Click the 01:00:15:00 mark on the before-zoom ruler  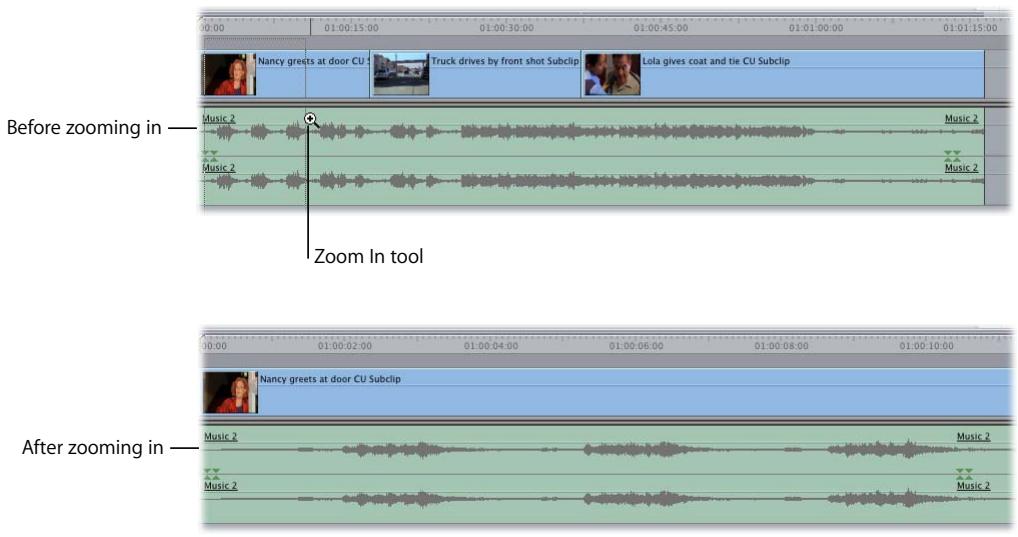[351, 28]
